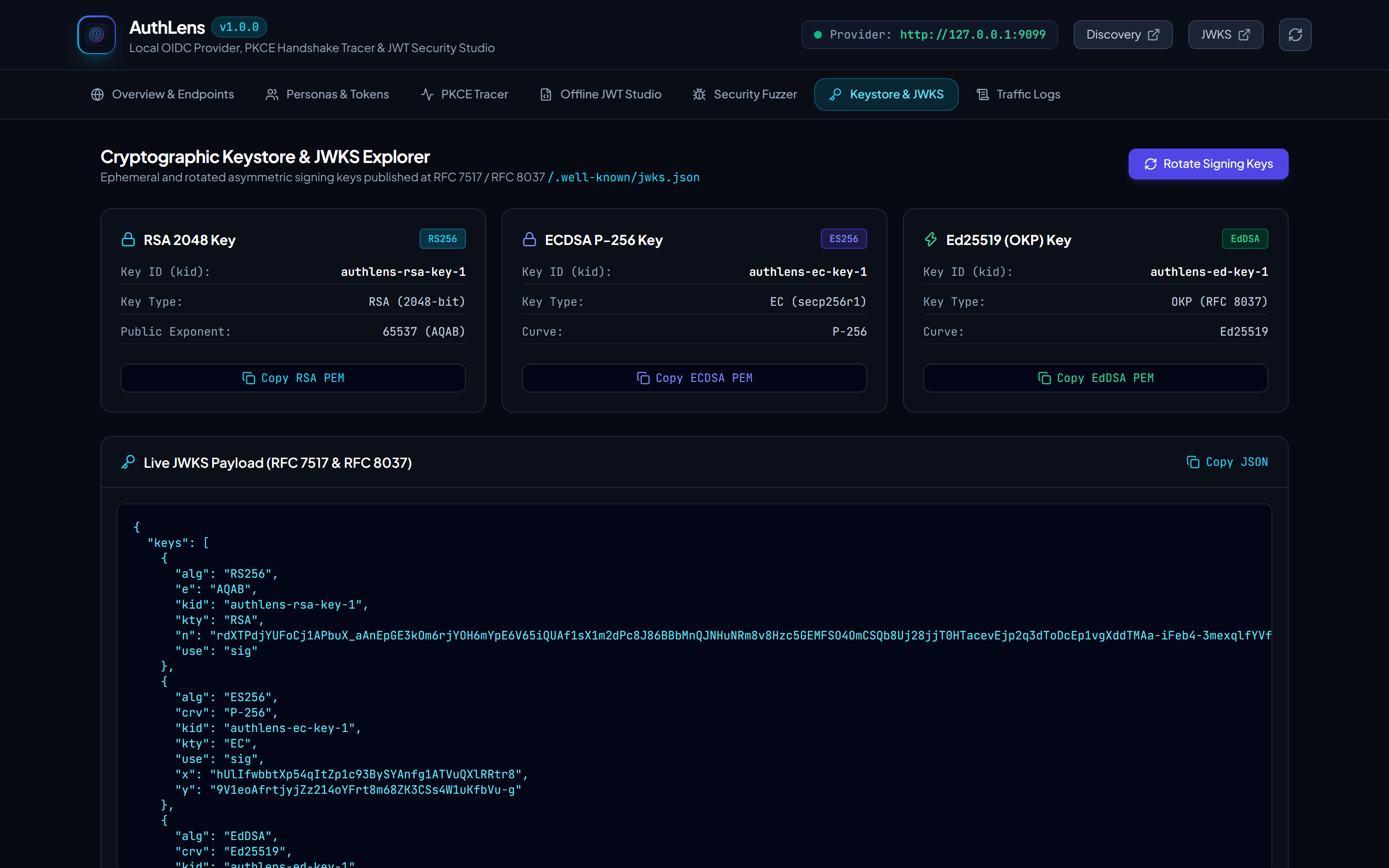Click Copy RSA PEM button
The width and height of the screenshot is (1389, 868).
pos(293,378)
